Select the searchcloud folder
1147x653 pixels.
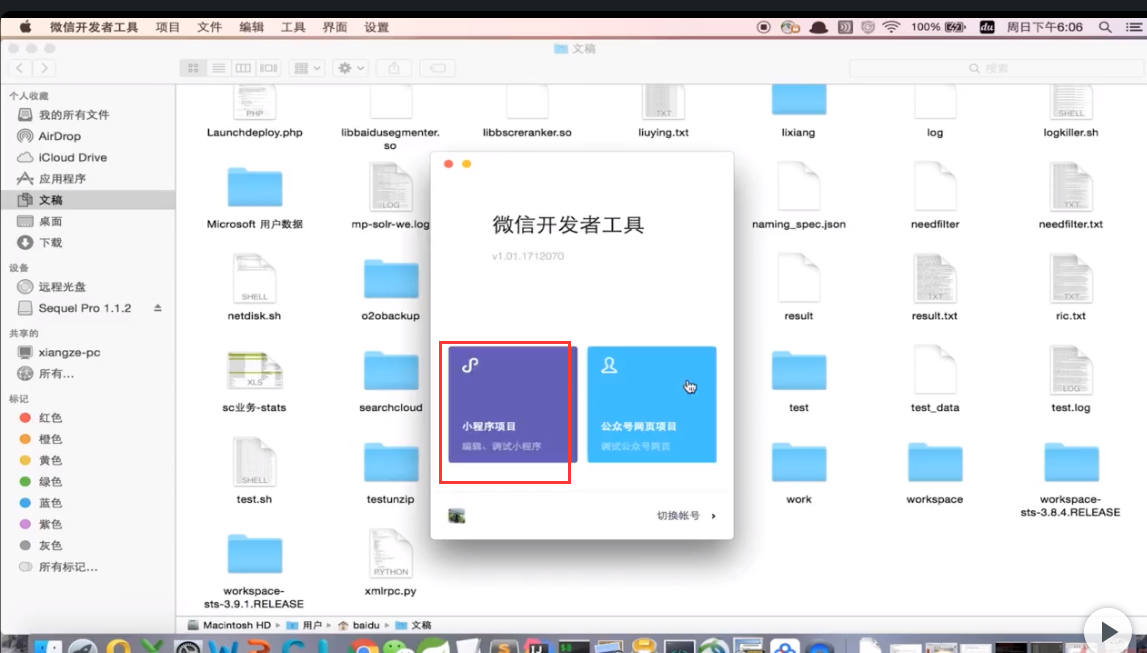(x=391, y=371)
